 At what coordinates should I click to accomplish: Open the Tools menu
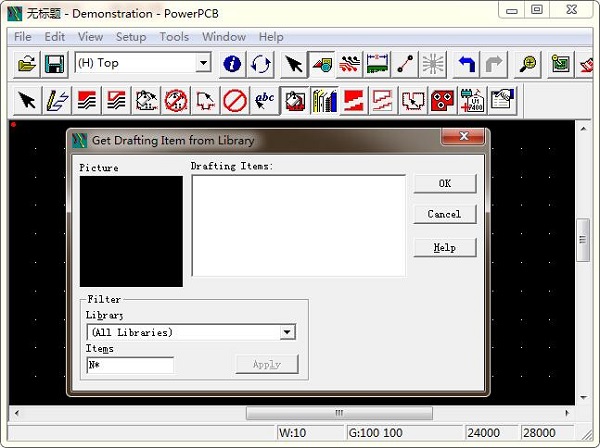(x=174, y=37)
